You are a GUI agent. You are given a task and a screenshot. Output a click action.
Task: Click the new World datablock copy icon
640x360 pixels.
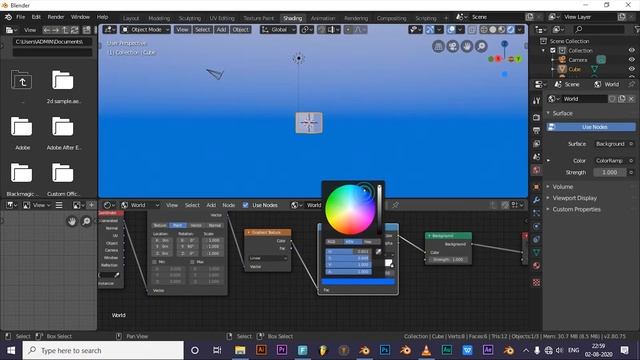pos(621,99)
